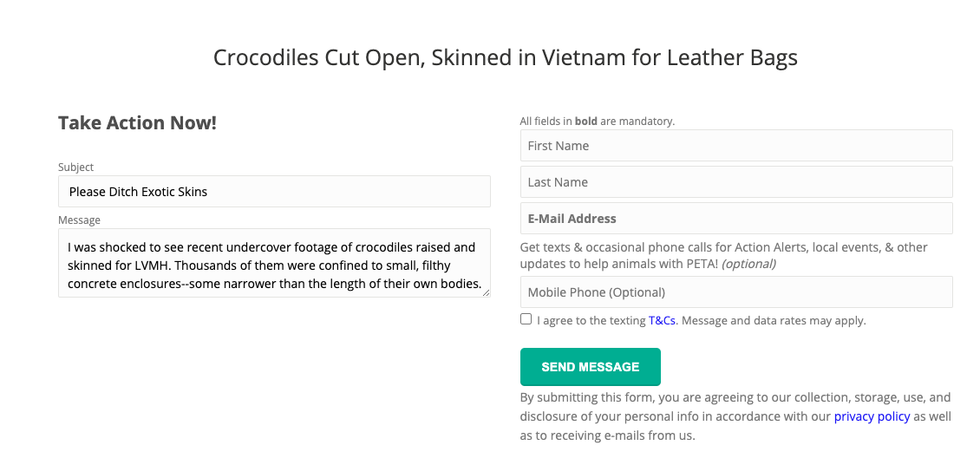
Task: Select the Last Name field
Action: pos(736,182)
